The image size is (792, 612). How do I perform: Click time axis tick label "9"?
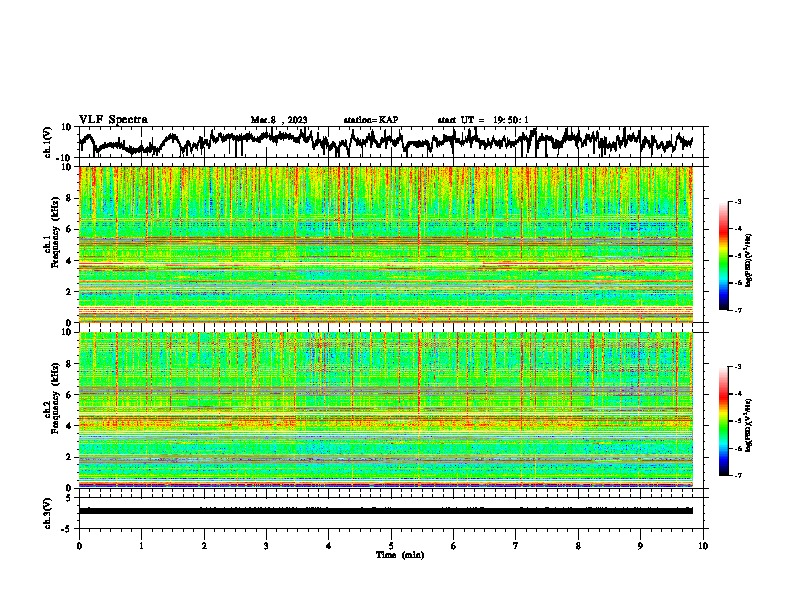tap(640, 546)
